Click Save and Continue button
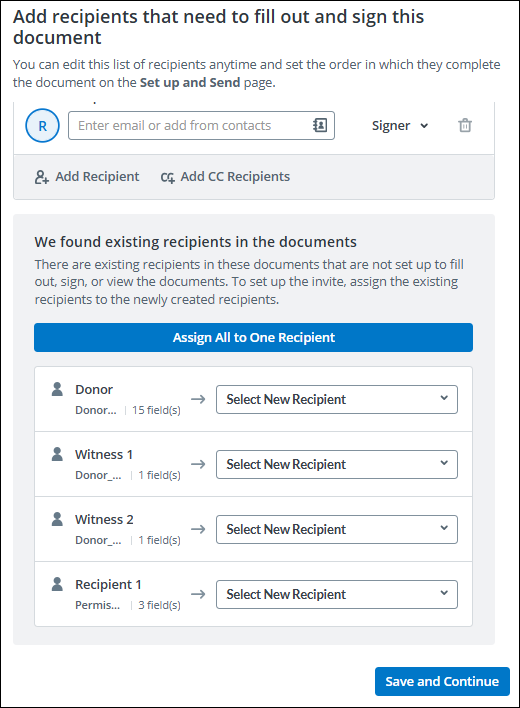The height and width of the screenshot is (708, 520). pyautogui.click(x=442, y=681)
